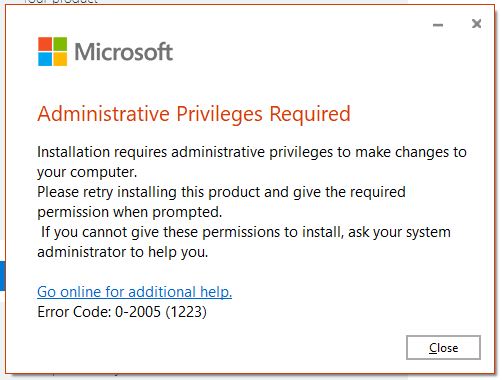Click the green square of Microsoft logo
Viewport: 502px width, 380px height.
(x=60, y=44)
